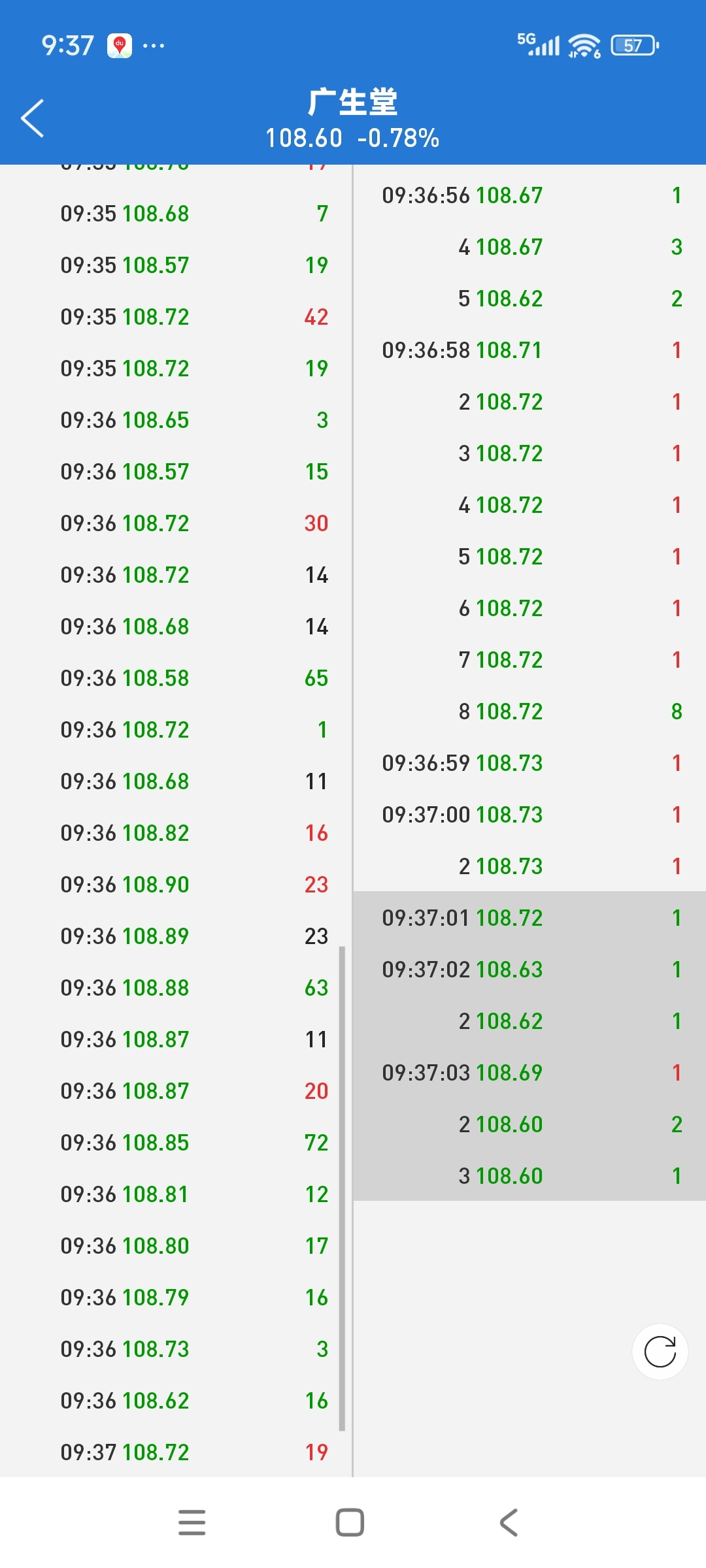Viewport: 706px width, 1568px height.
Task: Select the 09:36:59 108.73 tick row
Action: click(x=529, y=762)
